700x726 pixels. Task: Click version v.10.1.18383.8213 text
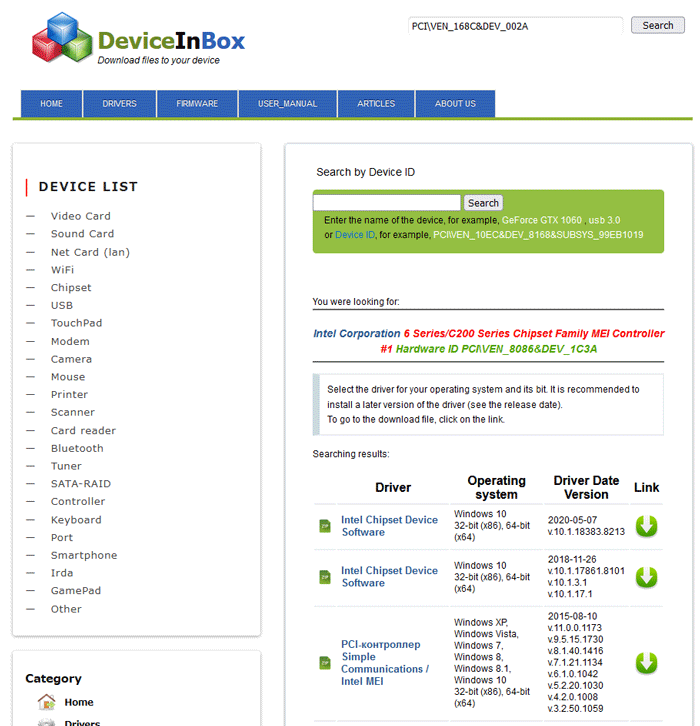pyautogui.click(x=586, y=532)
